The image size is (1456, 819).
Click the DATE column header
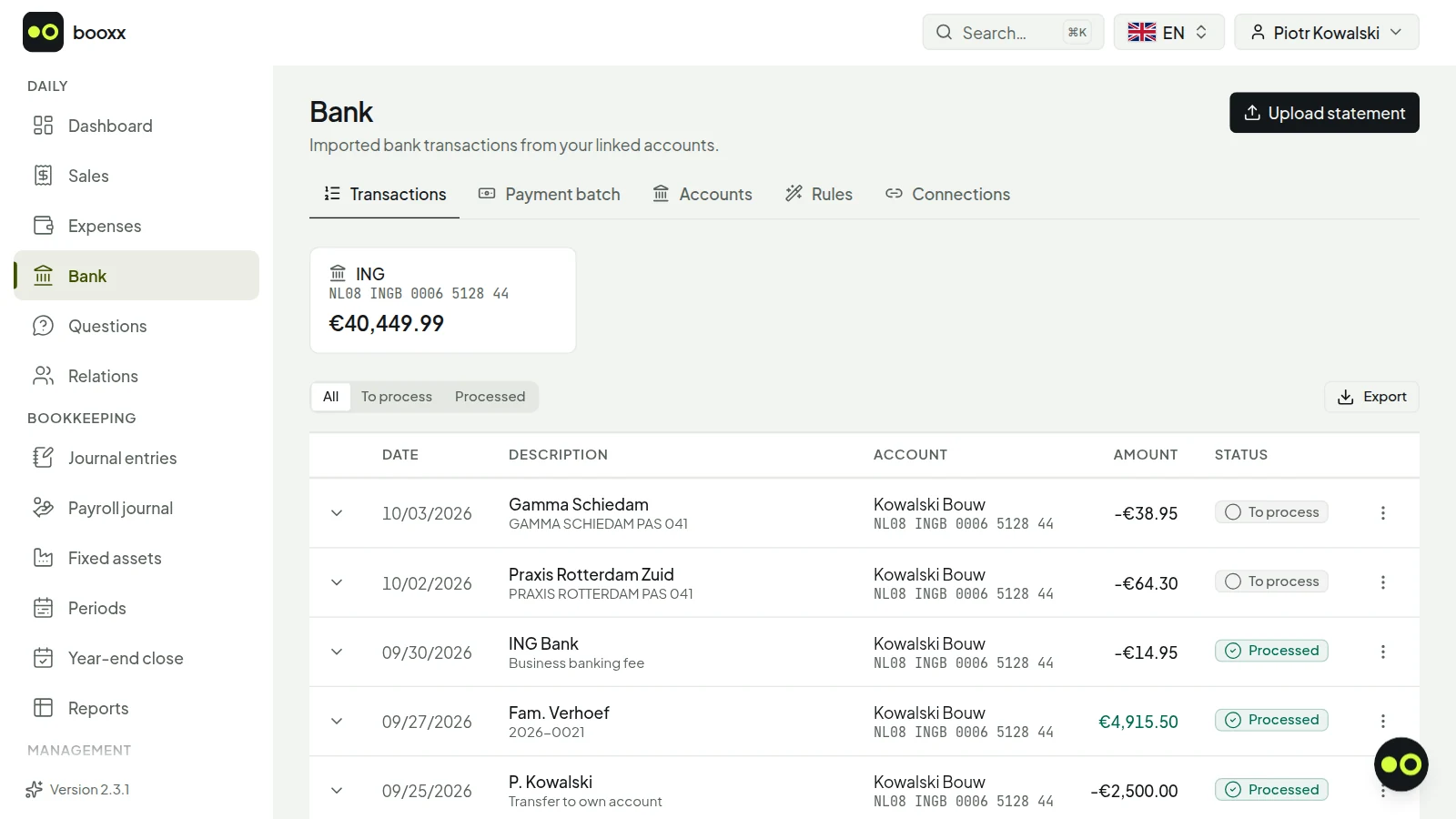[x=400, y=455]
